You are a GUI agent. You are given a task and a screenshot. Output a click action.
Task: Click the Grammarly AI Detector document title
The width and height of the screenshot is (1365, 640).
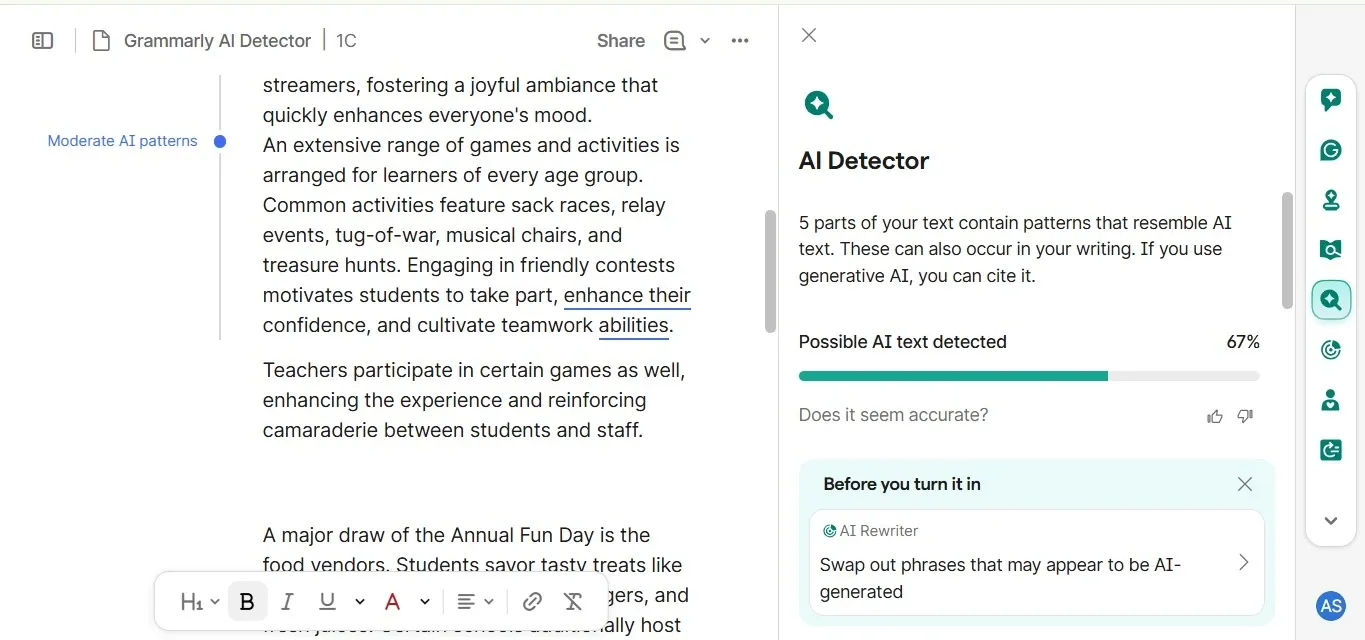217,41
